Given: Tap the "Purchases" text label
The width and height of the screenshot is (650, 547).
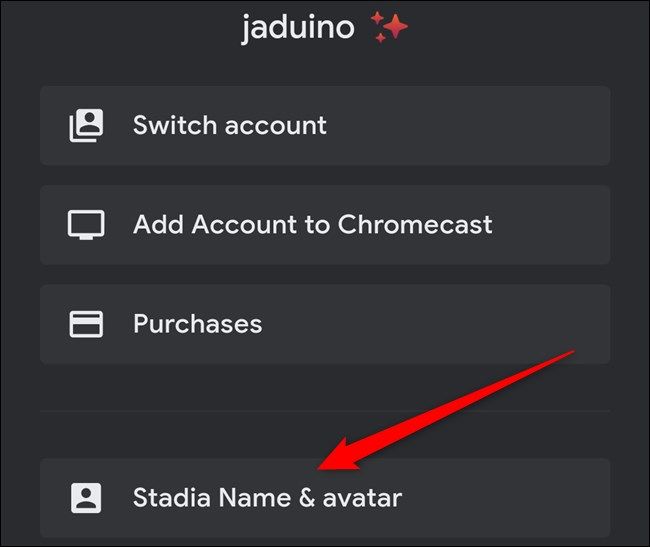Looking at the screenshot, I should (198, 324).
